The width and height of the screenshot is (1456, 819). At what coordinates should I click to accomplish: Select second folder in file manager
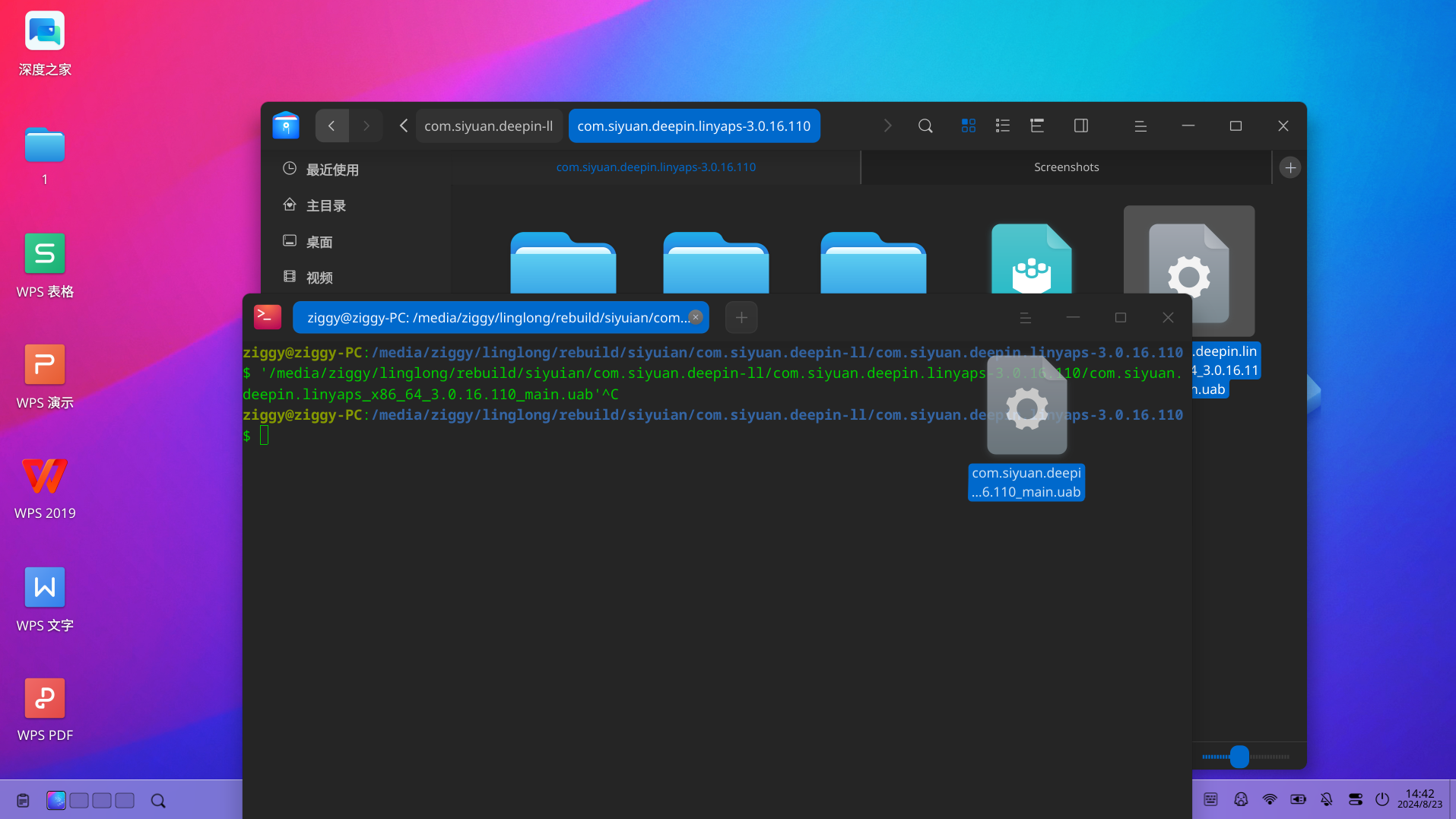coord(715,262)
